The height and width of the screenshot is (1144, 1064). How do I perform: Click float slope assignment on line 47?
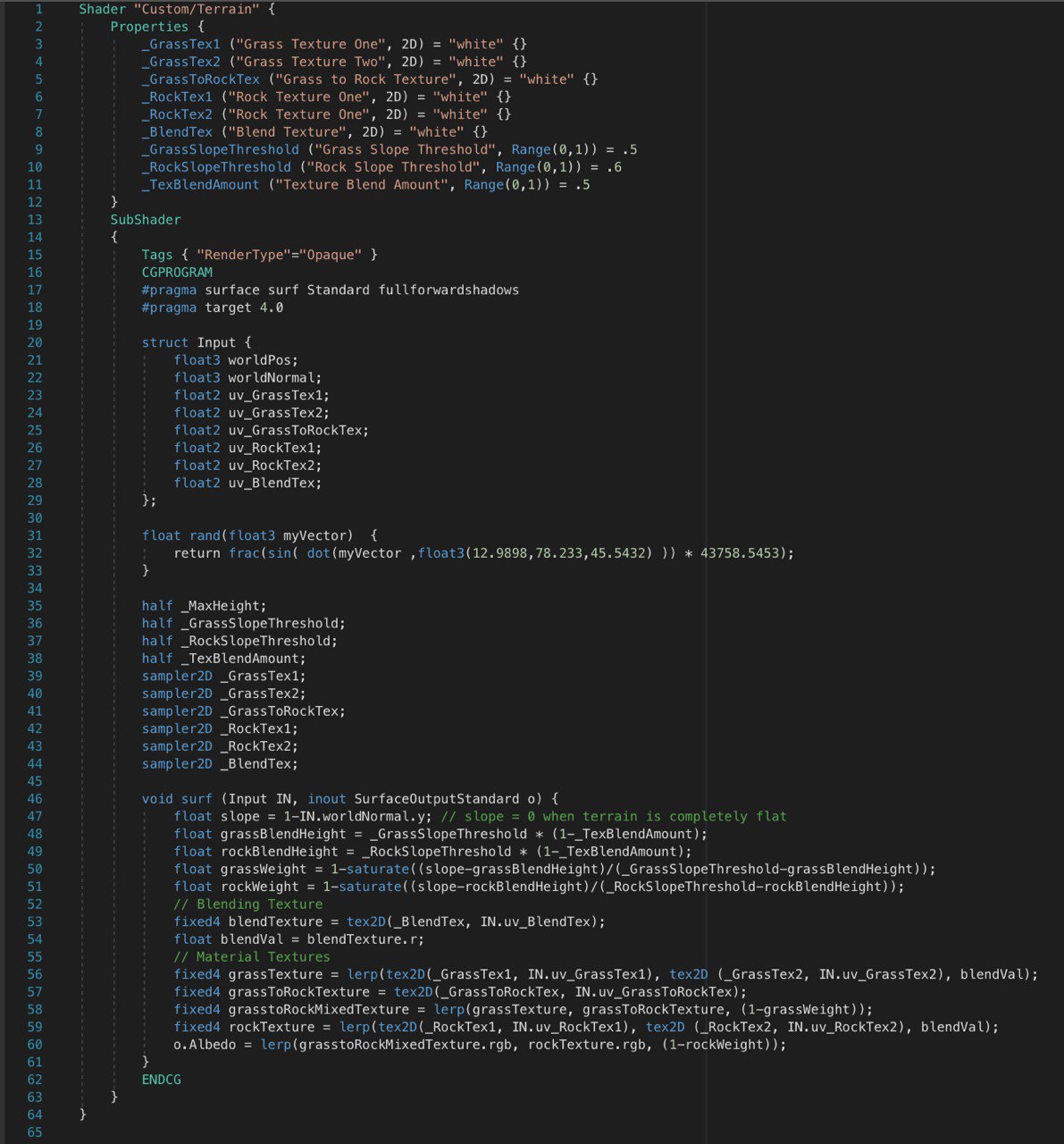(303, 816)
